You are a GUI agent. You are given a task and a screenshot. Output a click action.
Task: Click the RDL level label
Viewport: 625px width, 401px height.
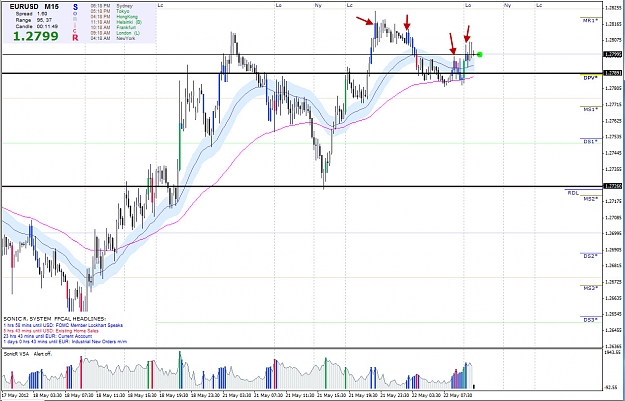(x=573, y=193)
